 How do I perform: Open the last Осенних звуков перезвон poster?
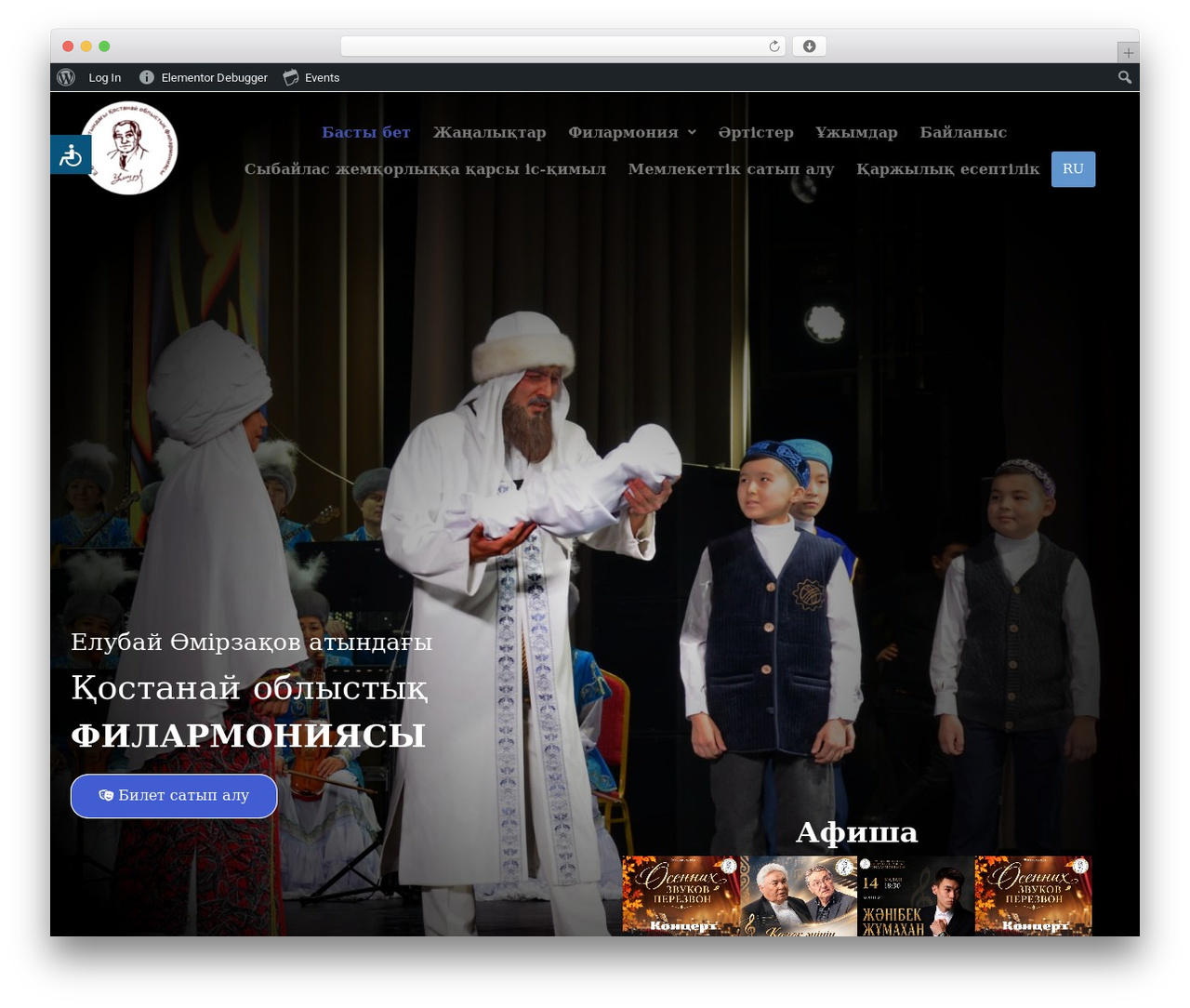[1033, 896]
